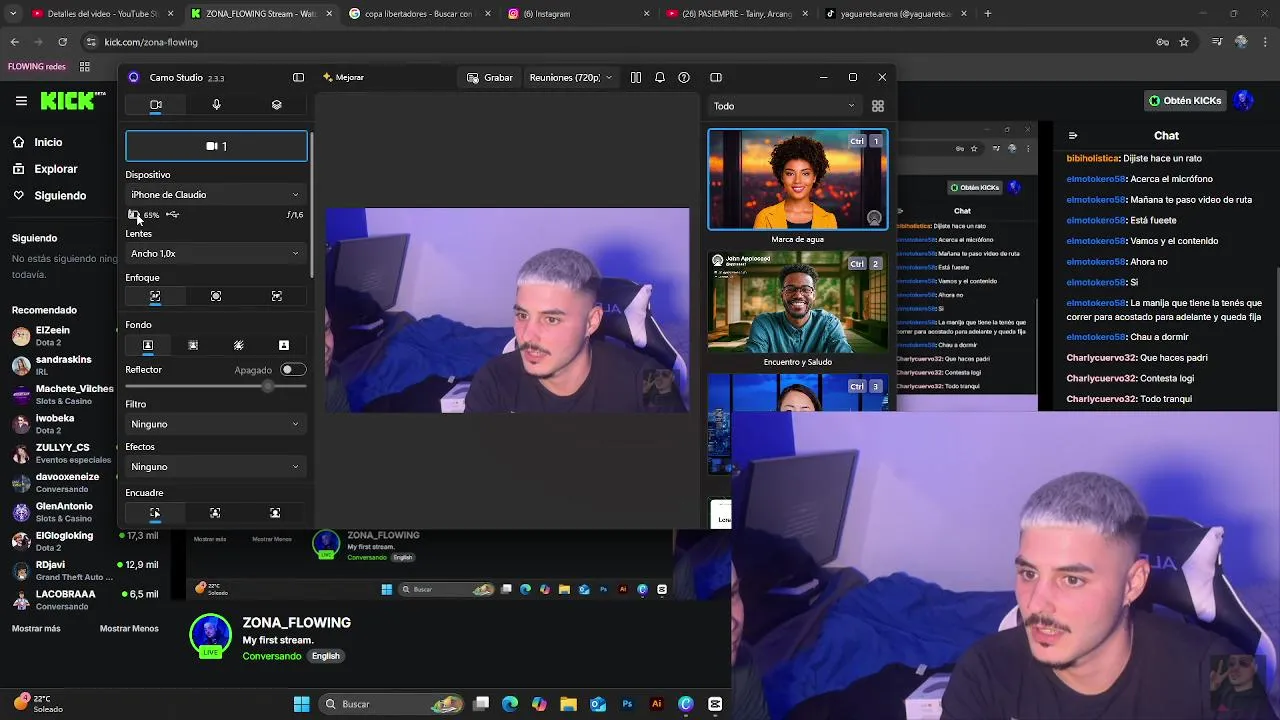Select the second Enfoque focus mode

[216, 296]
